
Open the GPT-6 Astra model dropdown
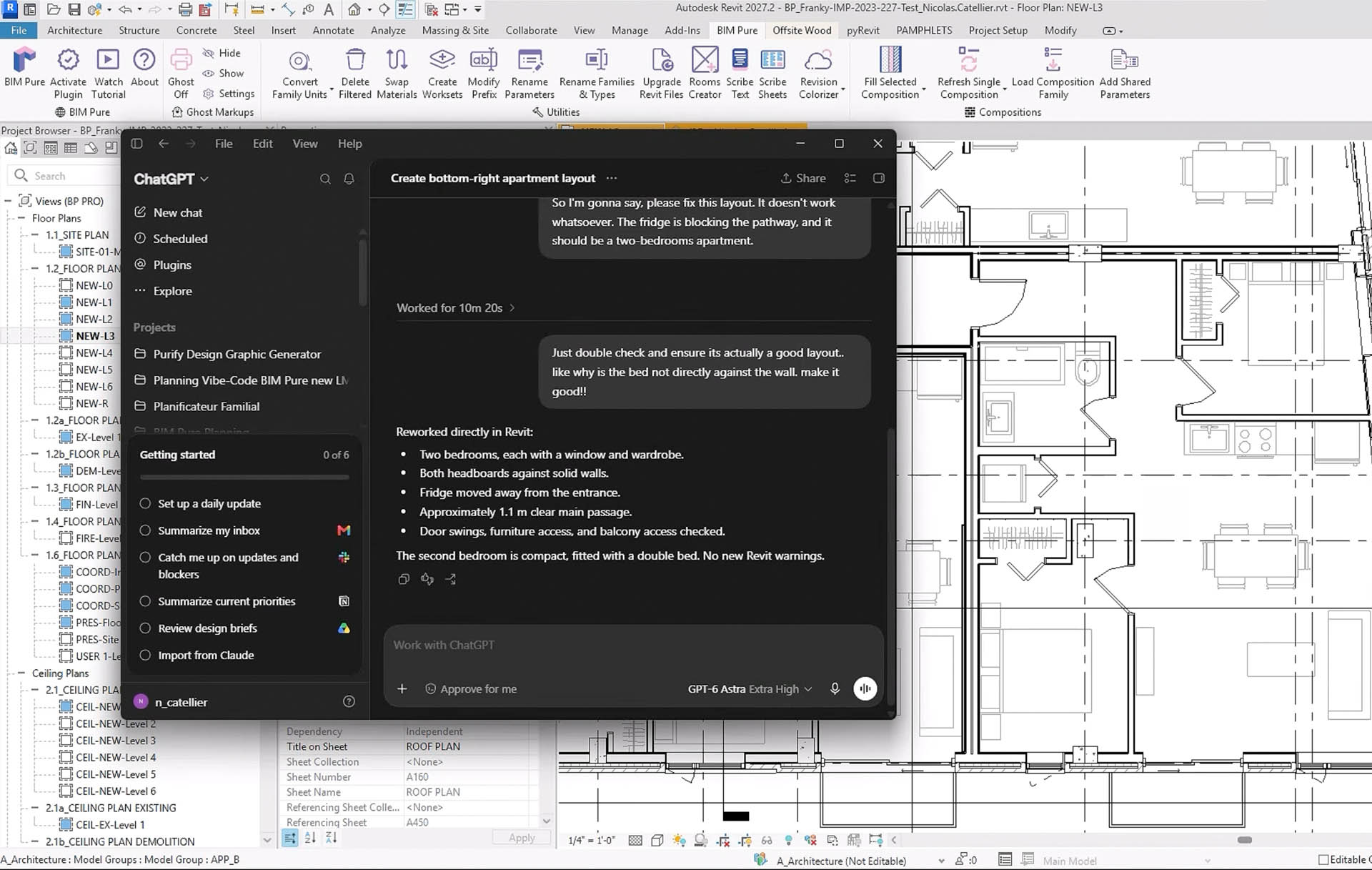coord(750,689)
